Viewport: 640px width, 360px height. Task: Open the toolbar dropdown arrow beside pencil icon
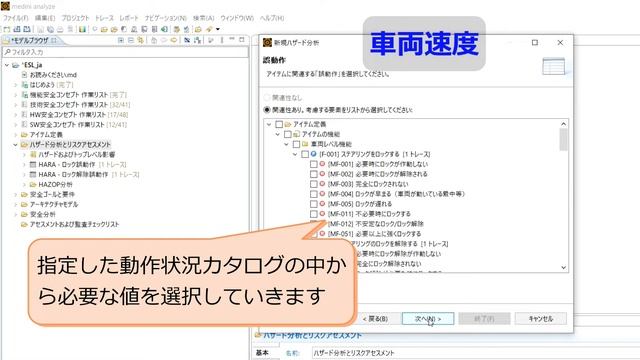(218, 29)
